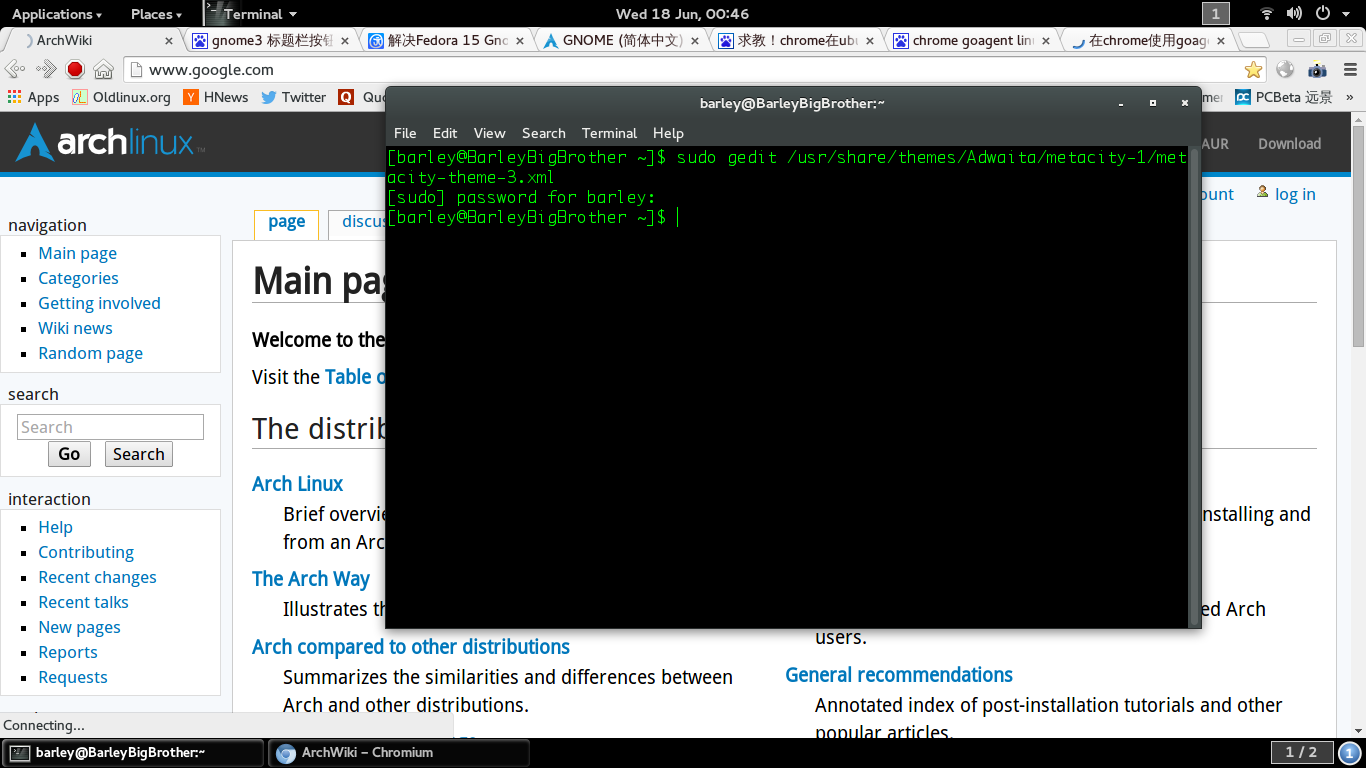Open the Getting involved link

99,303
